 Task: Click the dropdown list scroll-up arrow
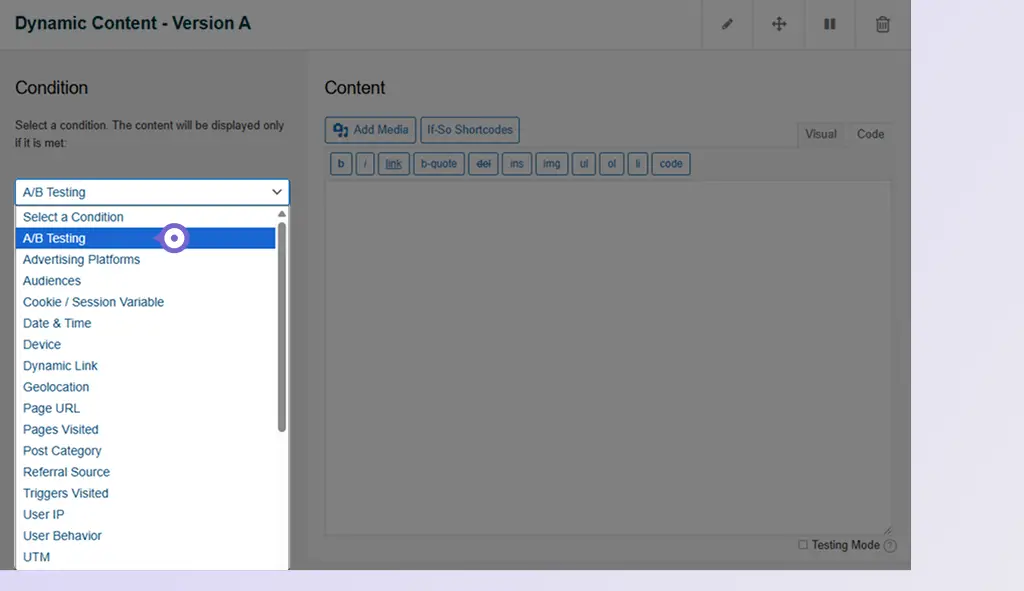coord(281,214)
